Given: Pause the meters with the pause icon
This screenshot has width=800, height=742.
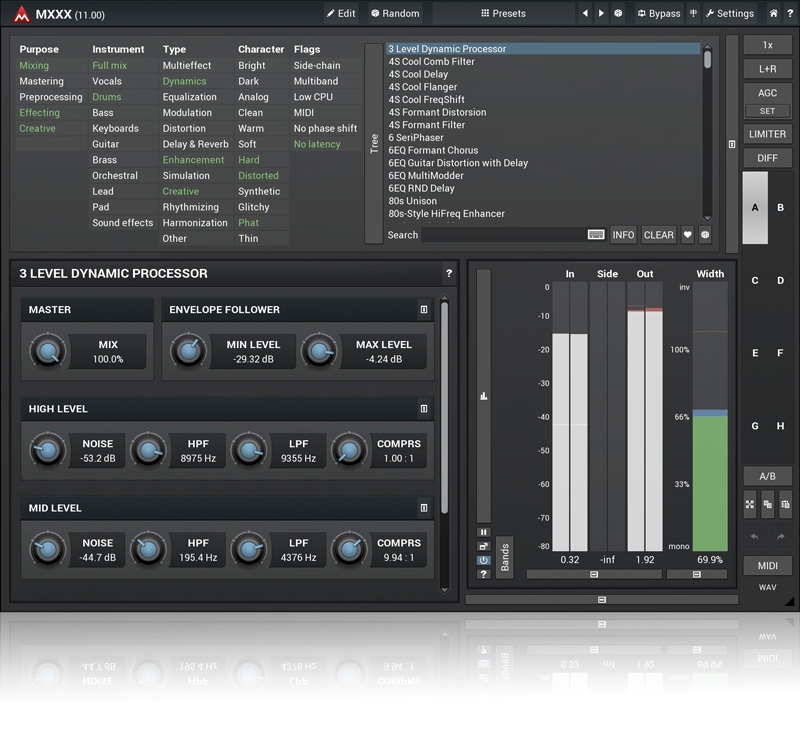Looking at the screenshot, I should tap(484, 533).
